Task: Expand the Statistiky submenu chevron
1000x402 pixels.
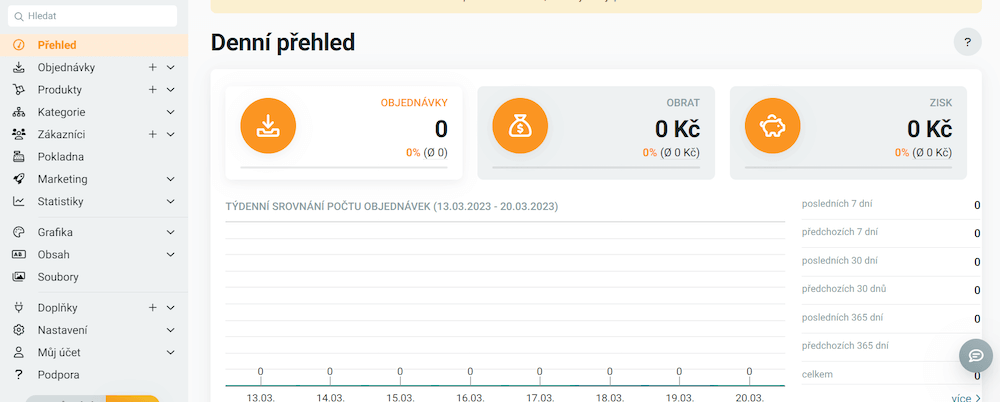Action: pos(170,202)
